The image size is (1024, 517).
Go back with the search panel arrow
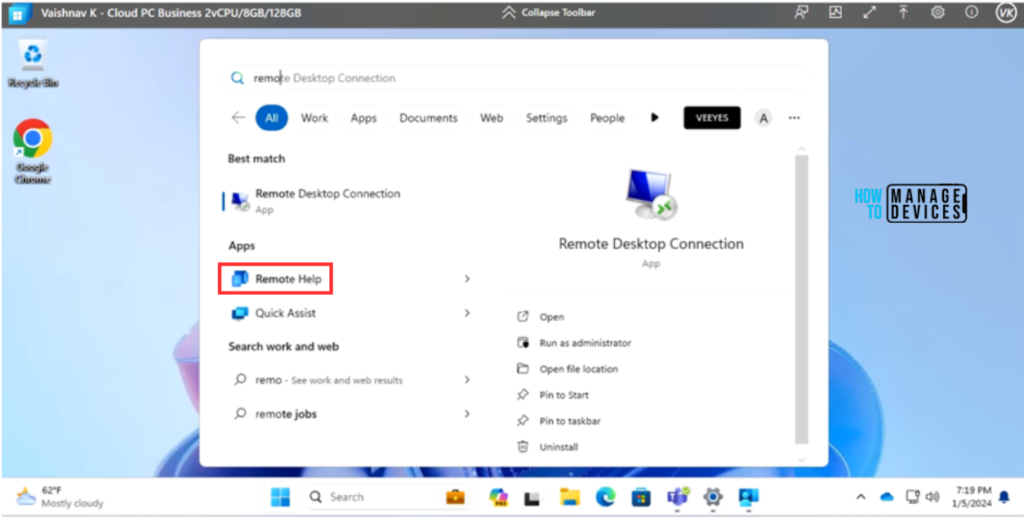(238, 118)
